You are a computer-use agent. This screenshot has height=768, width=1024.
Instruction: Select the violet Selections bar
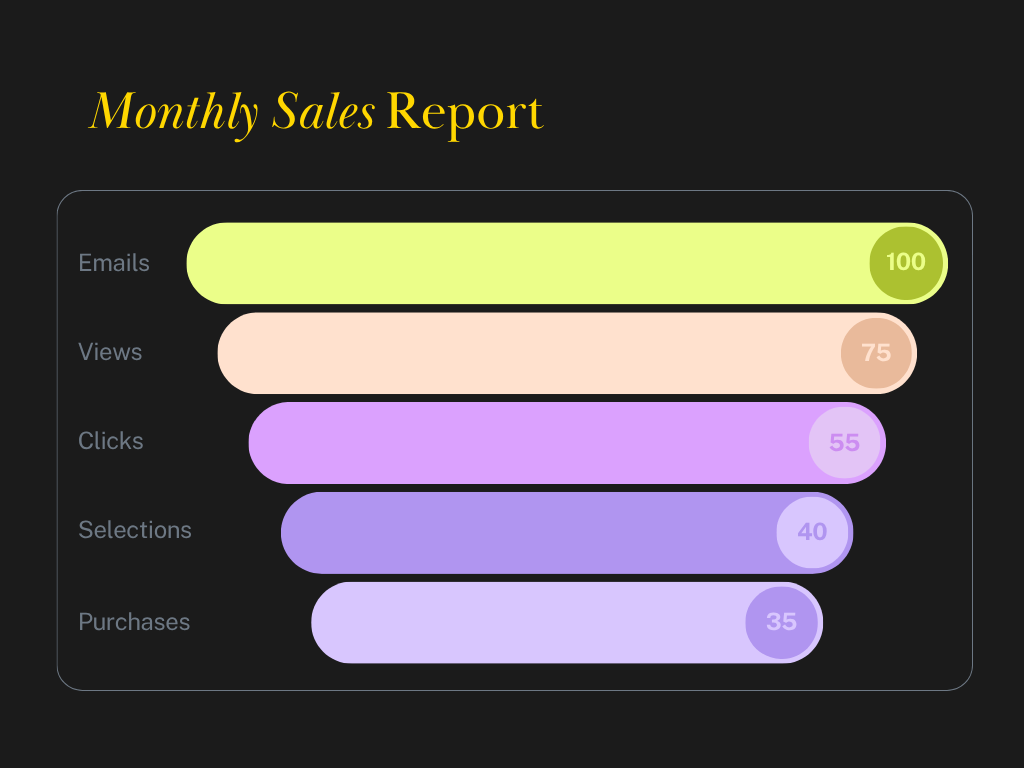(520, 532)
